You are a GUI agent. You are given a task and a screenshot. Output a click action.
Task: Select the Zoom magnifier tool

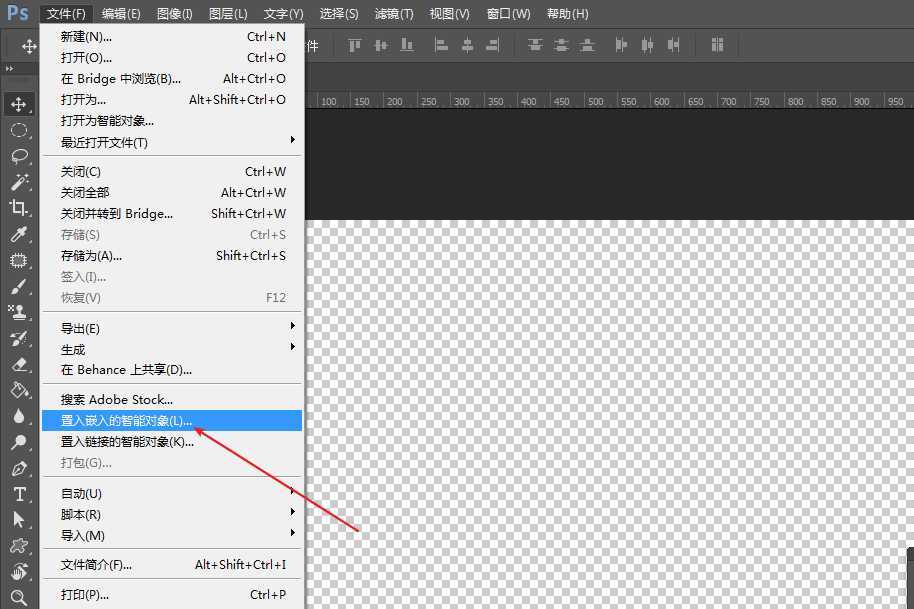pos(19,598)
